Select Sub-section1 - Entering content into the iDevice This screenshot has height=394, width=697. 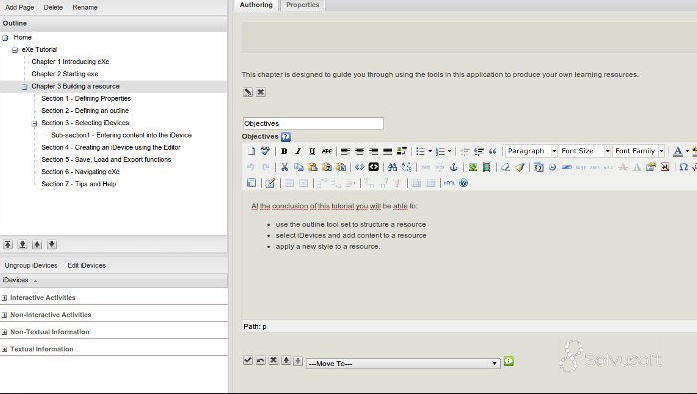click(x=121, y=135)
